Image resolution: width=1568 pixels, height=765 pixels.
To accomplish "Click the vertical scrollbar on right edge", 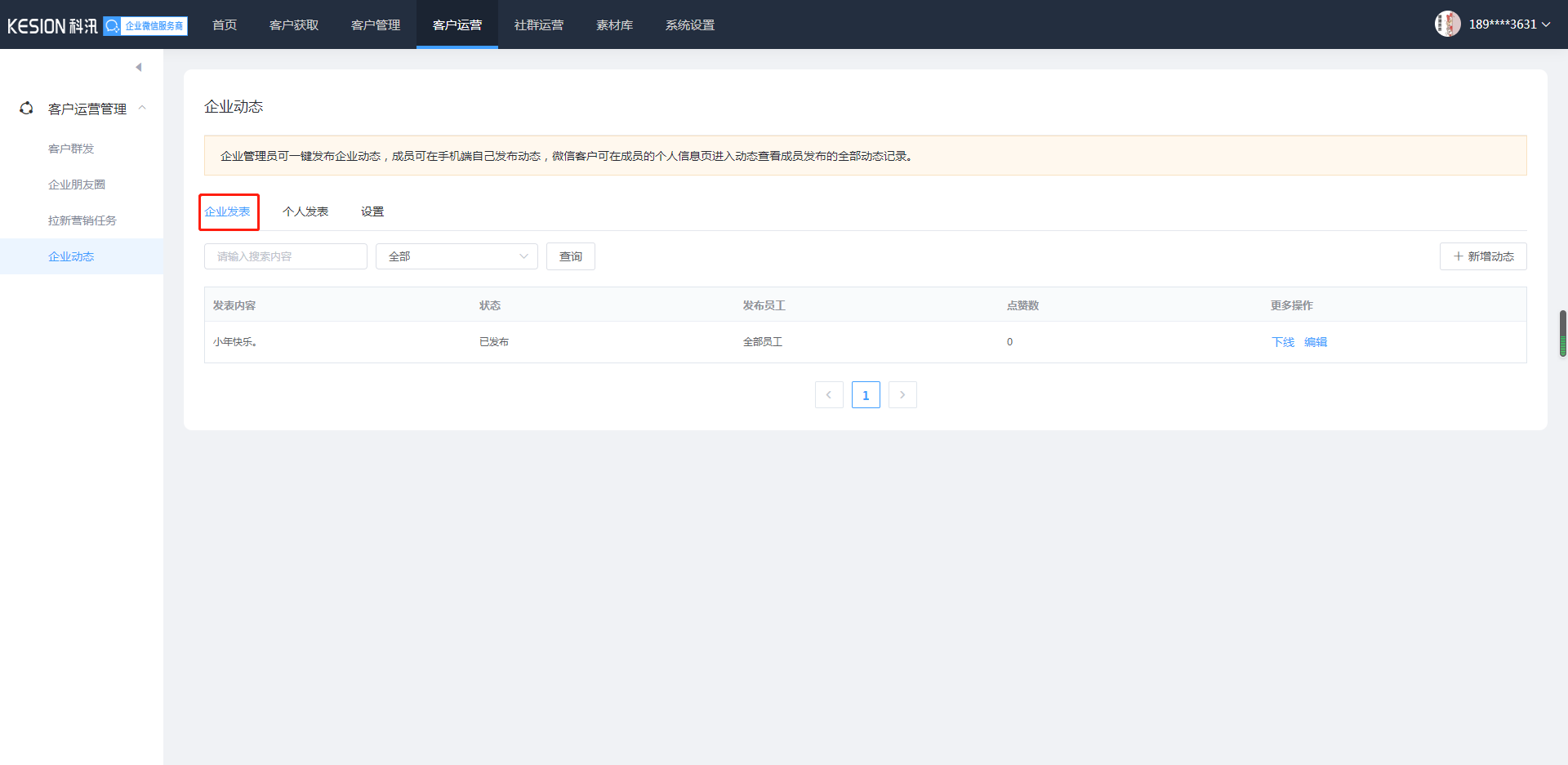I will tap(1562, 333).
